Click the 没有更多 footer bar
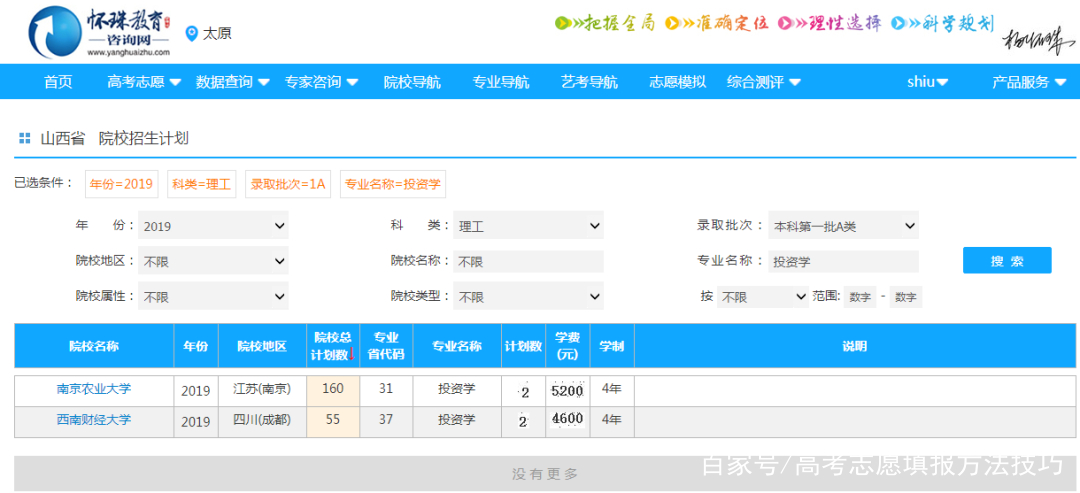 (545, 474)
